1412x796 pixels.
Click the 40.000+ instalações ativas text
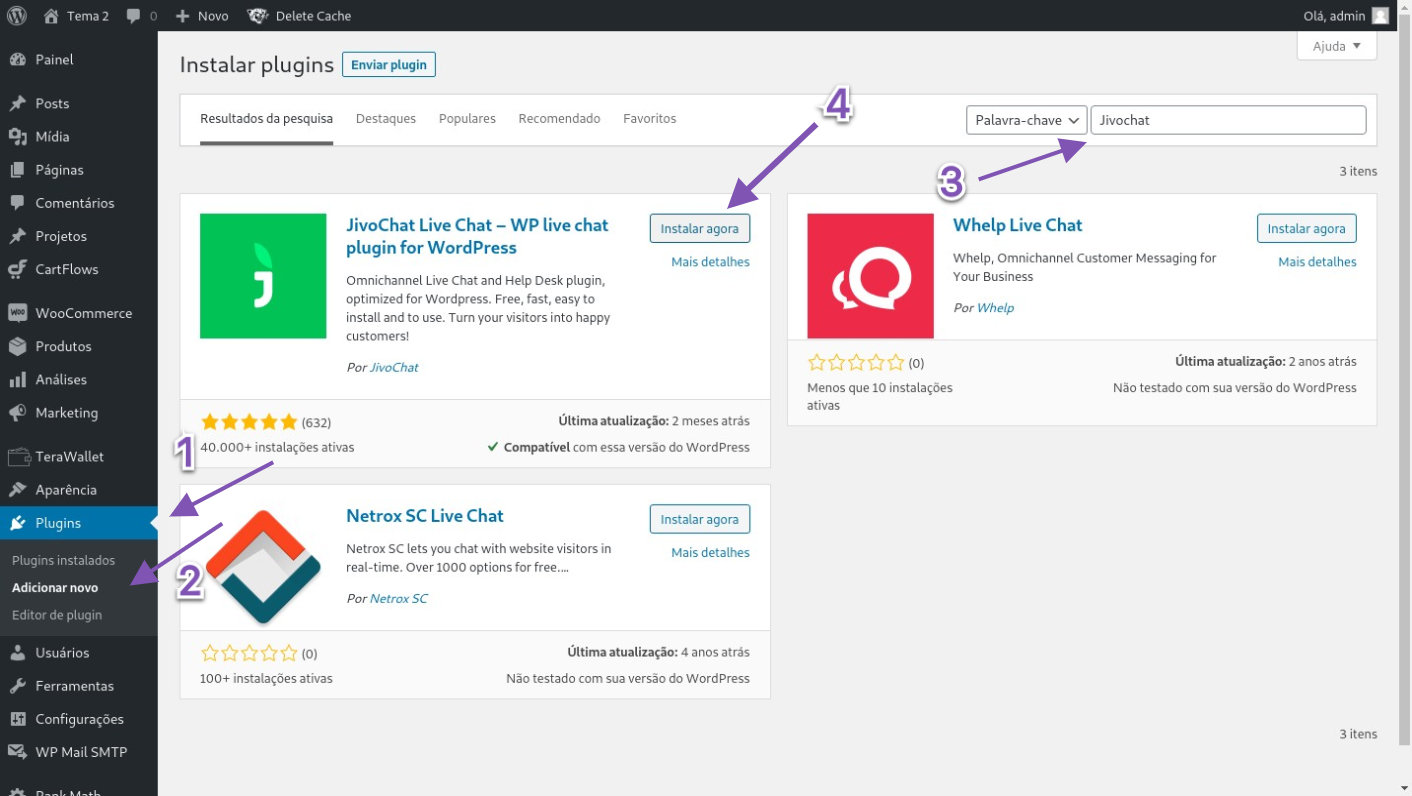[277, 448]
